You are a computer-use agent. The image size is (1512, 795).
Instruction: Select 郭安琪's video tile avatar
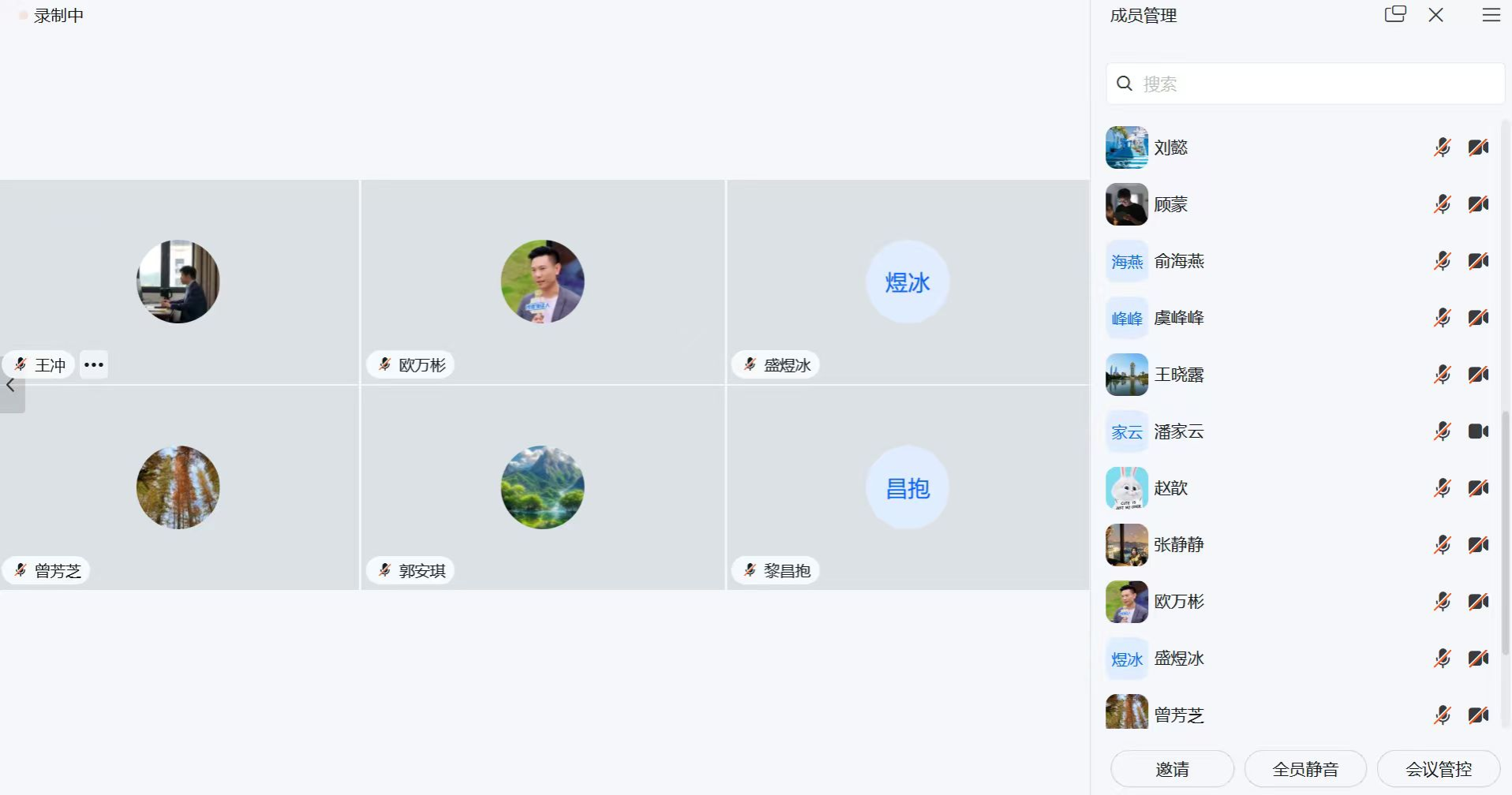coord(542,487)
